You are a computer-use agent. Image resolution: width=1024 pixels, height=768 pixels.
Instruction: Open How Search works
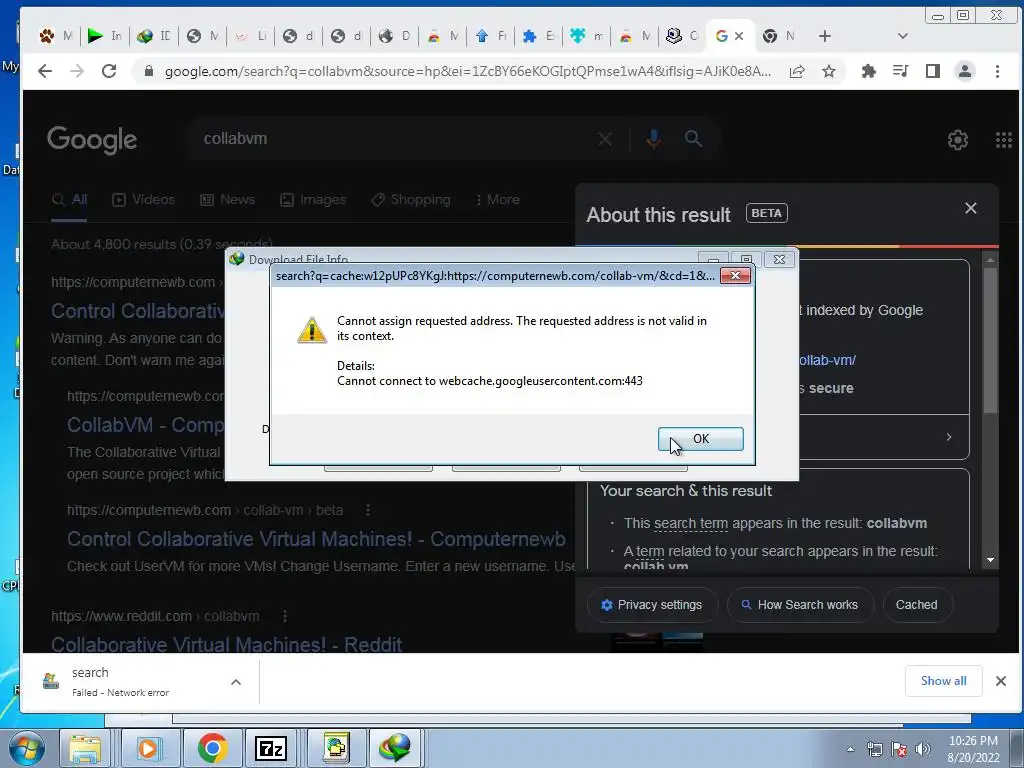click(x=800, y=605)
